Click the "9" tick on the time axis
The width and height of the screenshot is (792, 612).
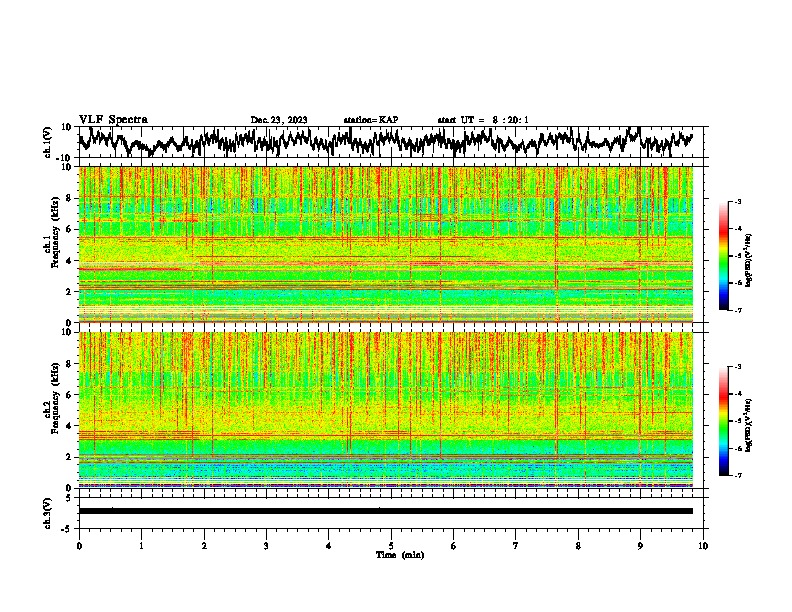(x=640, y=546)
